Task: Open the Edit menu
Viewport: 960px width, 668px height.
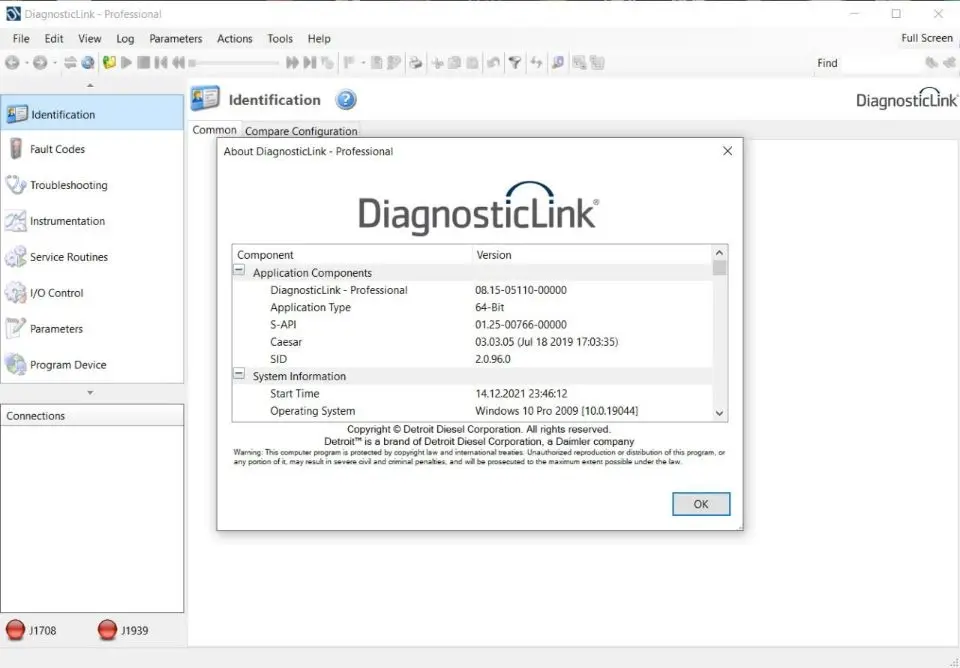Action: click(x=54, y=39)
